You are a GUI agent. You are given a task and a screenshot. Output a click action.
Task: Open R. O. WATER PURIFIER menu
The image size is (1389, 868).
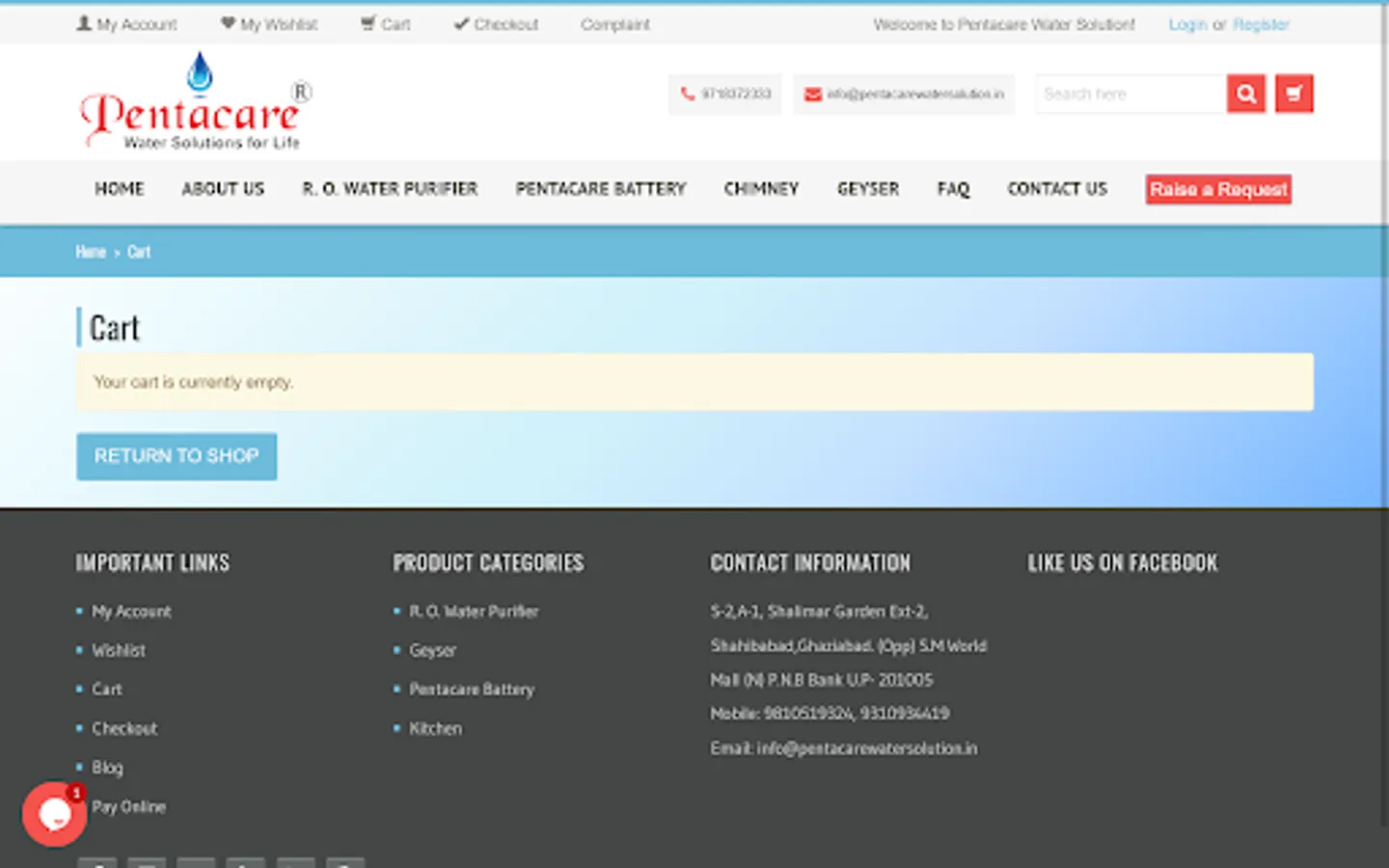[390, 189]
